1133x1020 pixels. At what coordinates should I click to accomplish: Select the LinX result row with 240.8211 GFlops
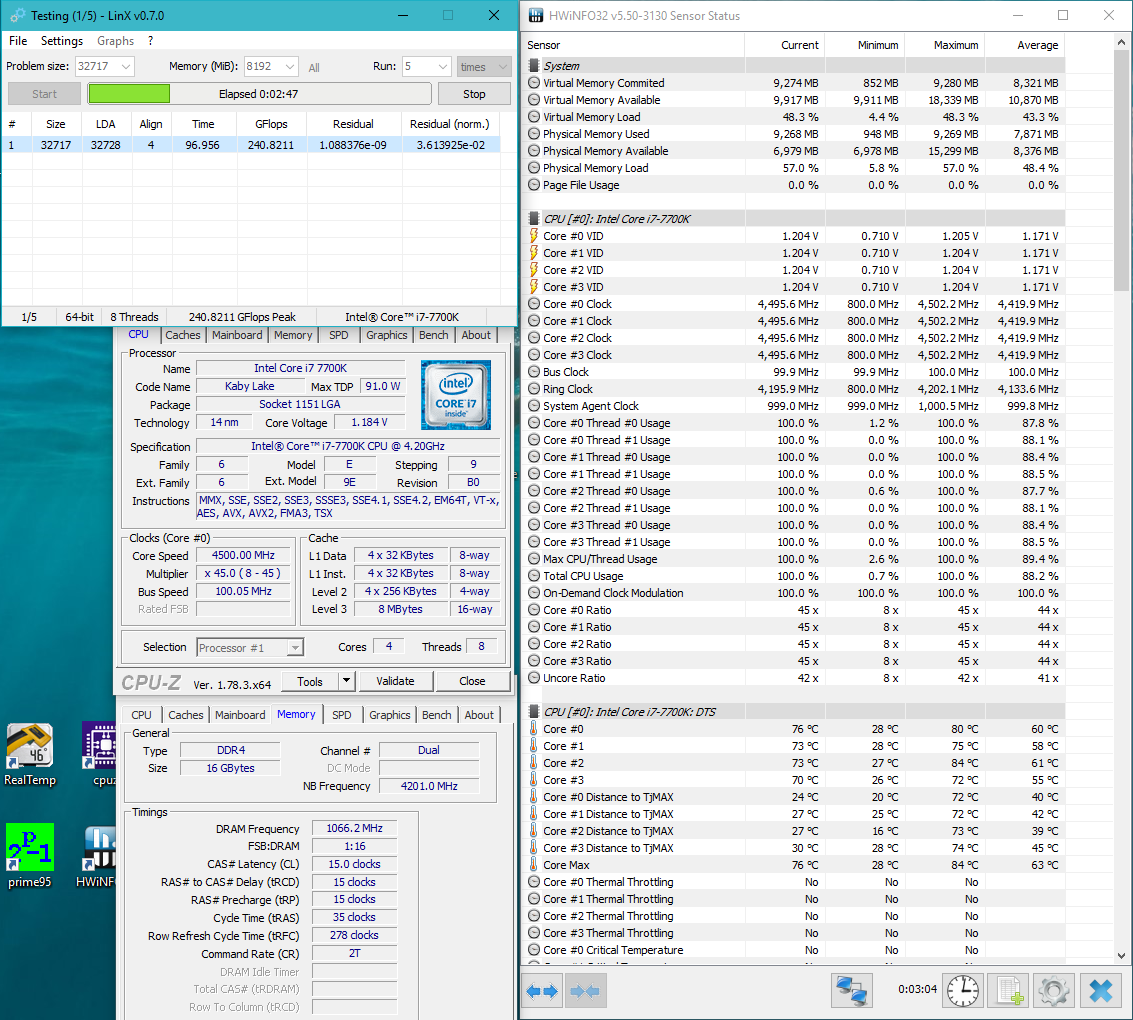251,145
